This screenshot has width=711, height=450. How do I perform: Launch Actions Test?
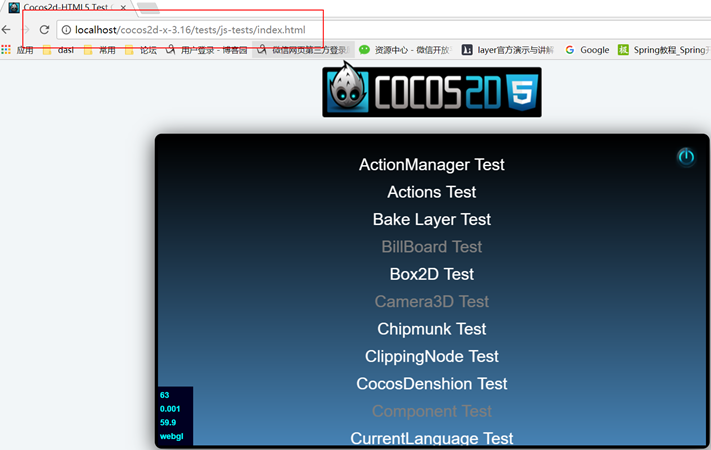coord(432,192)
